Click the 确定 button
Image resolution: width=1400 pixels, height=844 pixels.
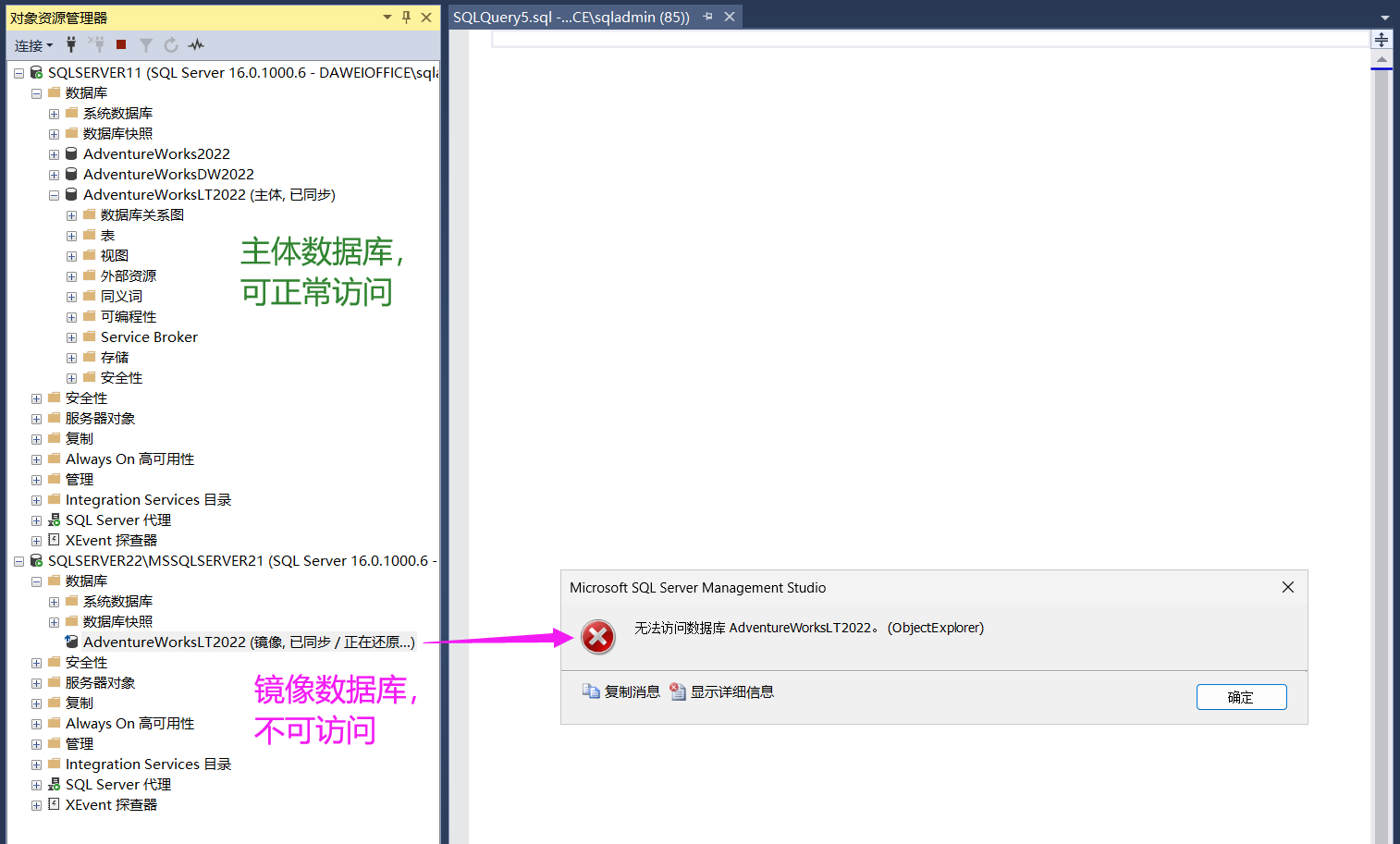click(x=1241, y=697)
